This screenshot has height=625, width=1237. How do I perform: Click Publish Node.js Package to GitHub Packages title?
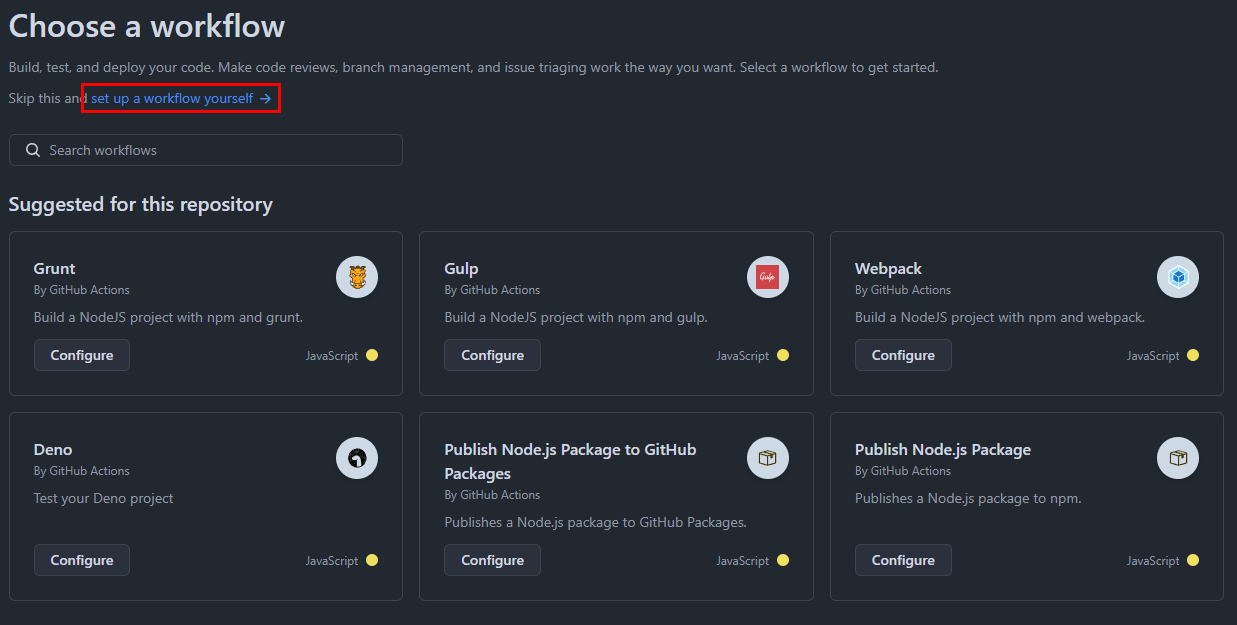tap(570, 461)
